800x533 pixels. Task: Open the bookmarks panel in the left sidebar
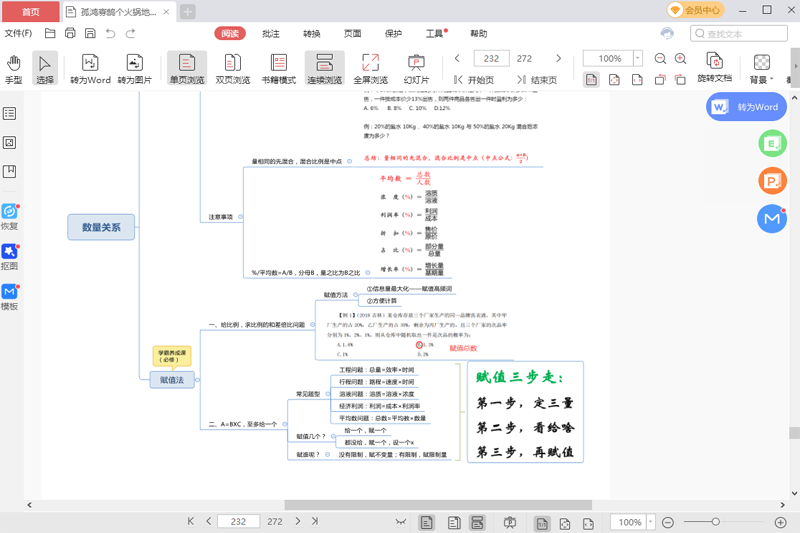tap(9, 171)
